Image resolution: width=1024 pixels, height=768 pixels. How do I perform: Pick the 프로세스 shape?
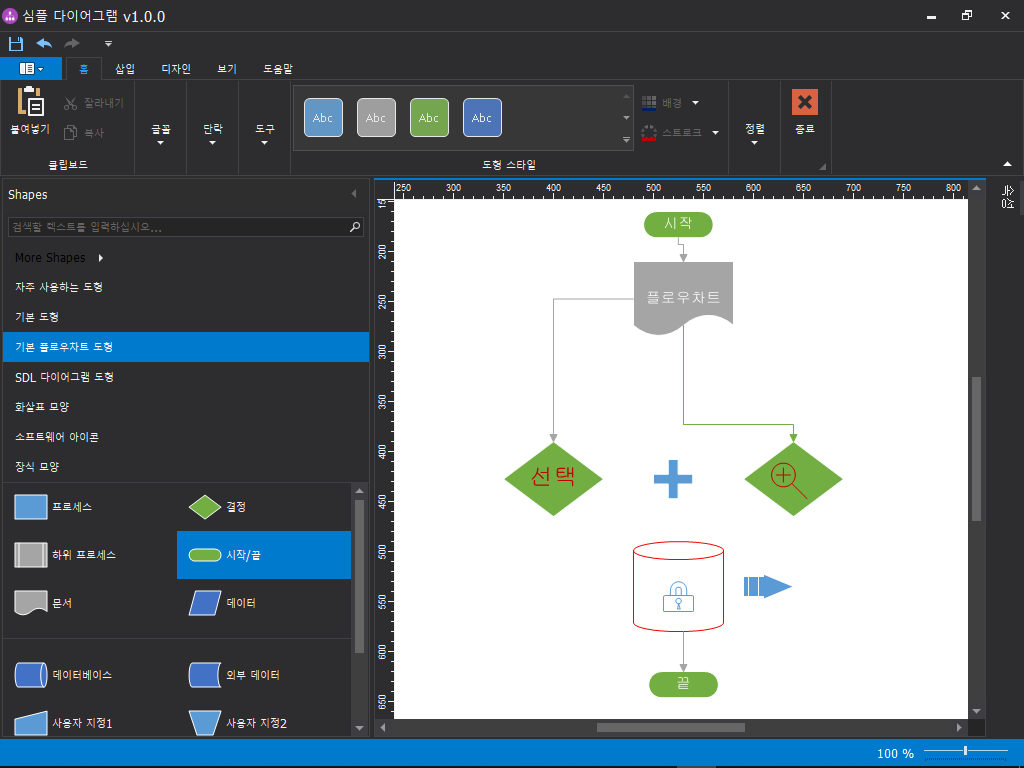(89, 507)
